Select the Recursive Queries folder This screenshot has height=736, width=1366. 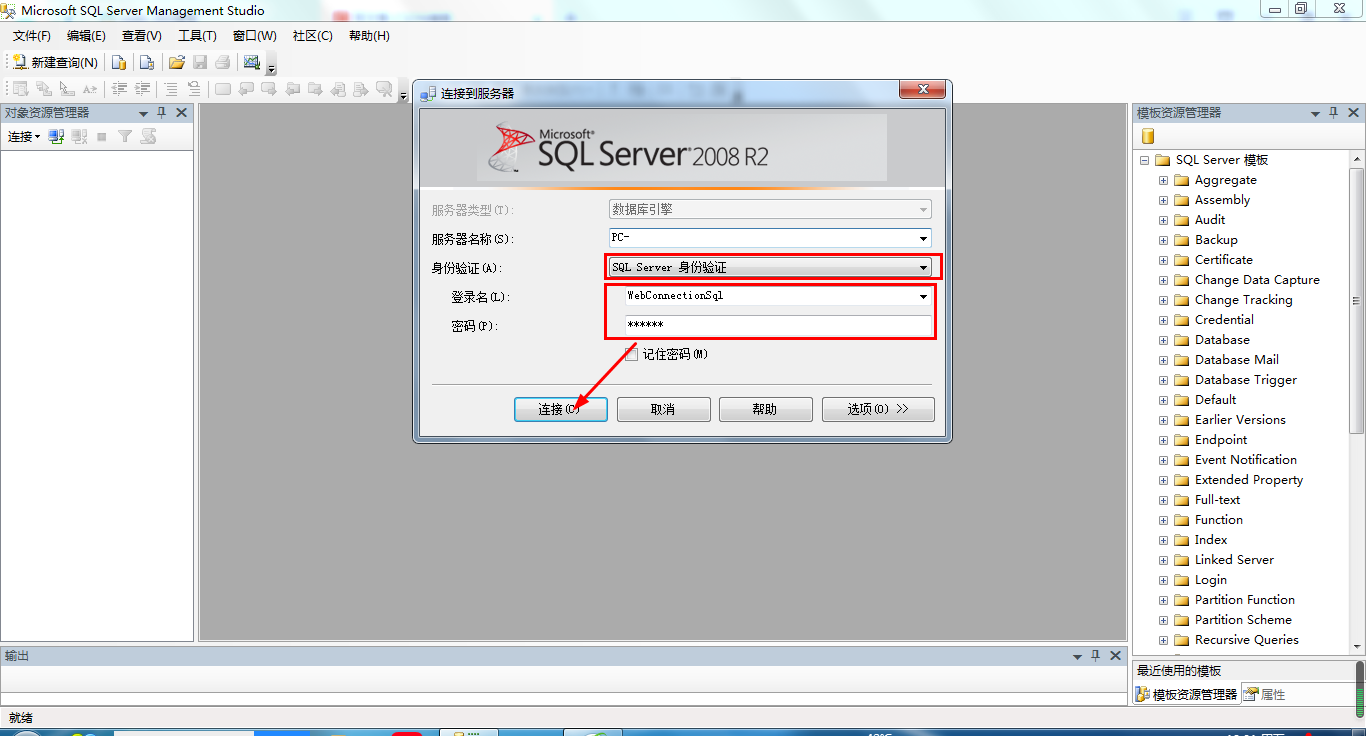pos(1247,640)
